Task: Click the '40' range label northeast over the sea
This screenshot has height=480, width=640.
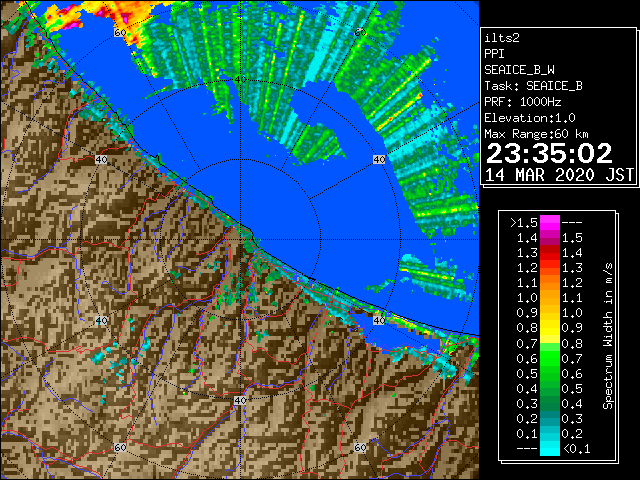Action: pyautogui.click(x=379, y=159)
